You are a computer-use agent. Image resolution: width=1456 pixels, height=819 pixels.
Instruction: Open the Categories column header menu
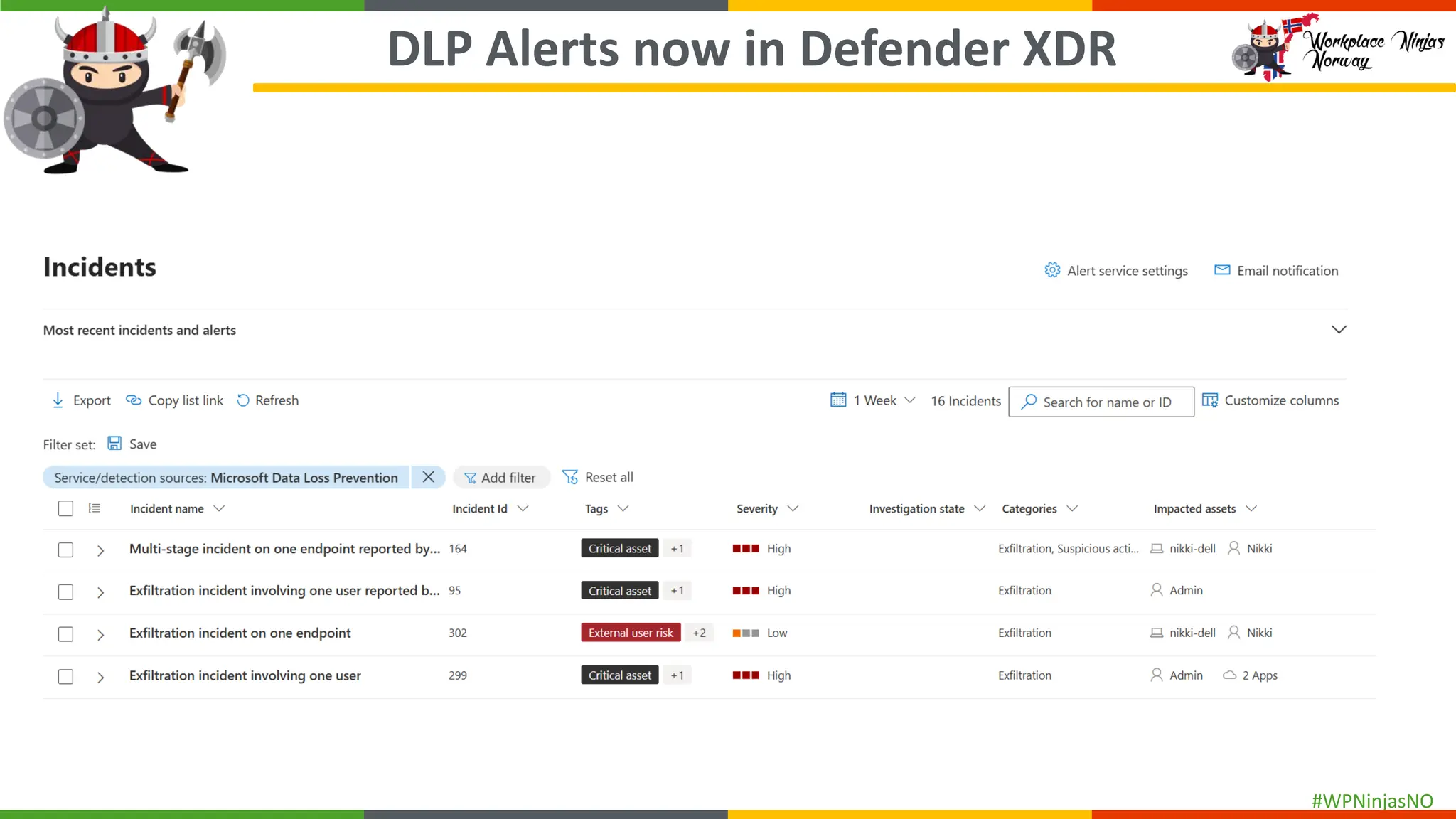pos(1072,509)
